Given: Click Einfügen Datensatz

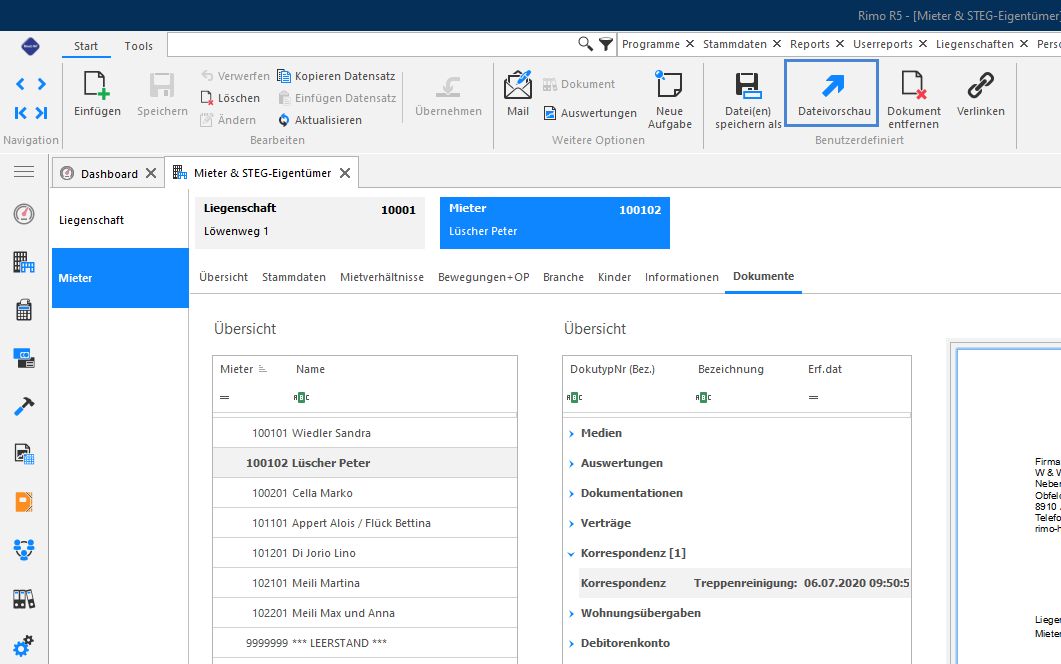Looking at the screenshot, I should 337,98.
